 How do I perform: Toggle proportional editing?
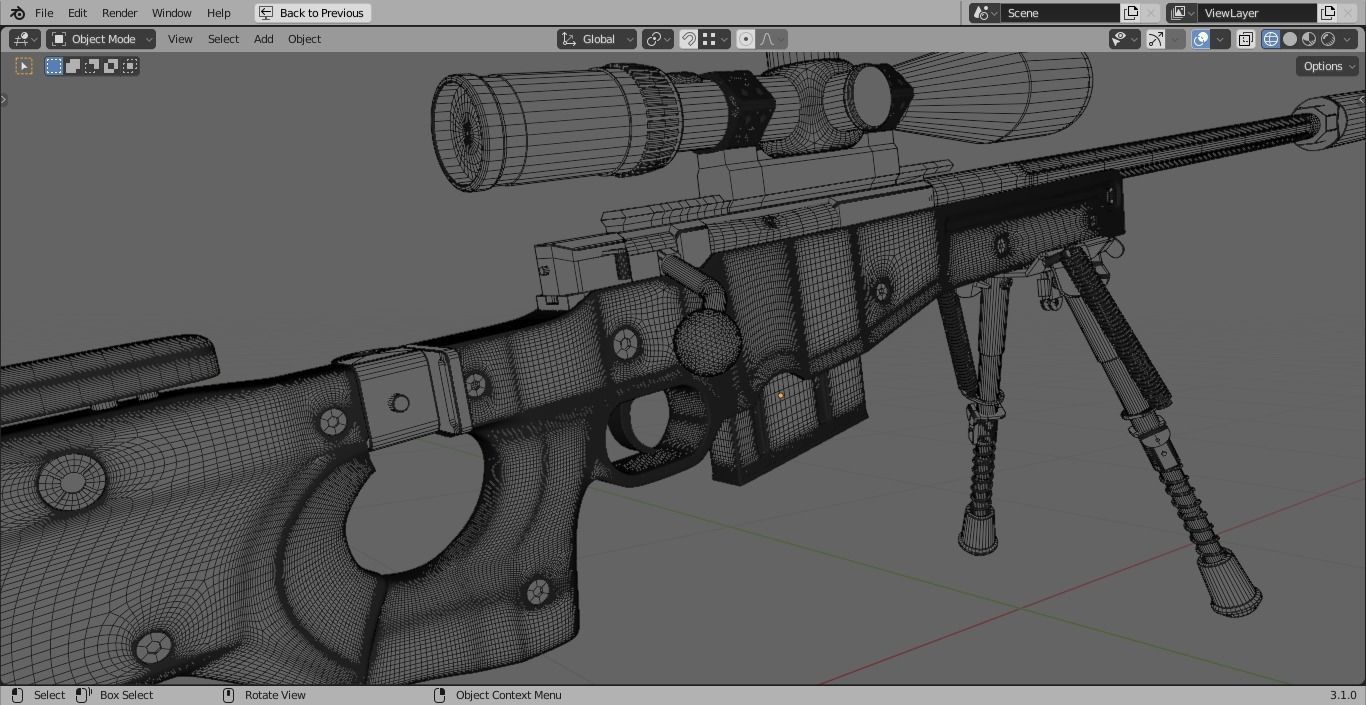745,39
